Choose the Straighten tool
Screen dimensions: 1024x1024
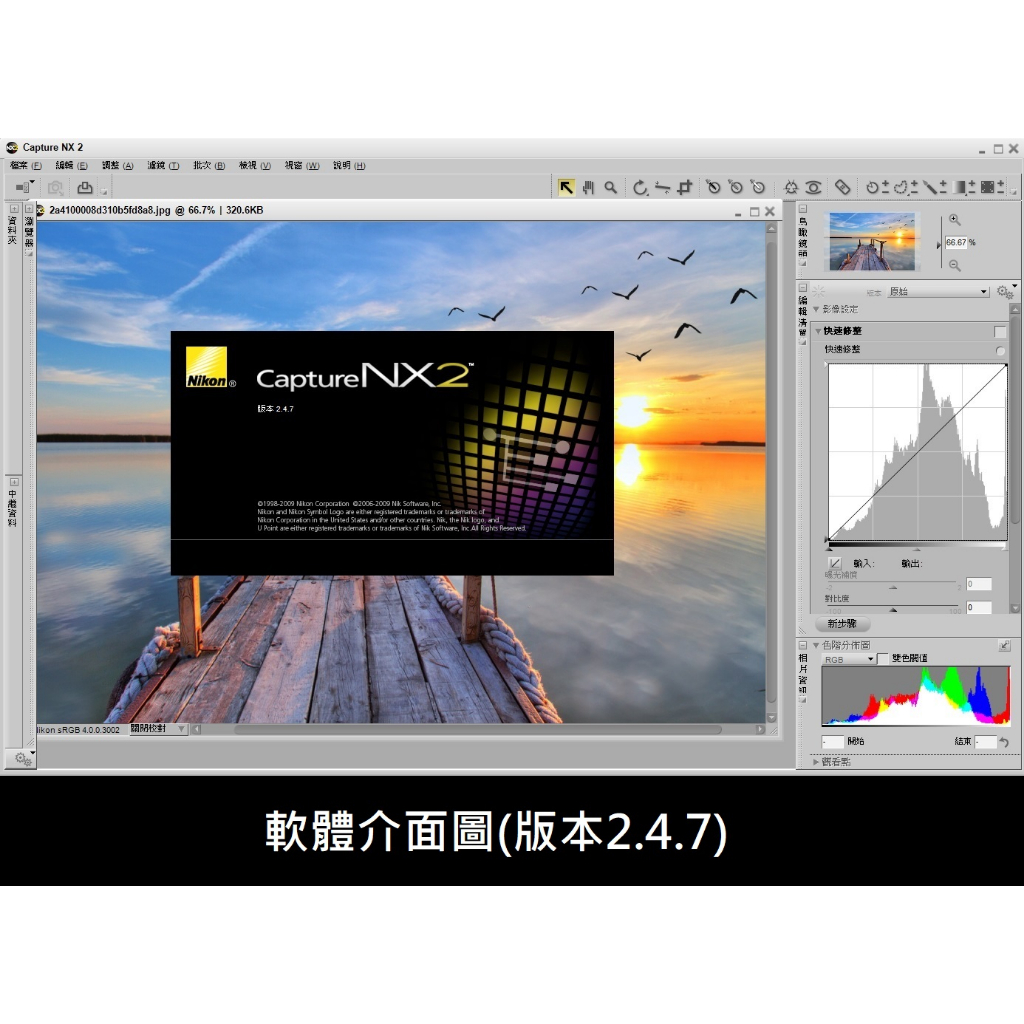(662, 188)
